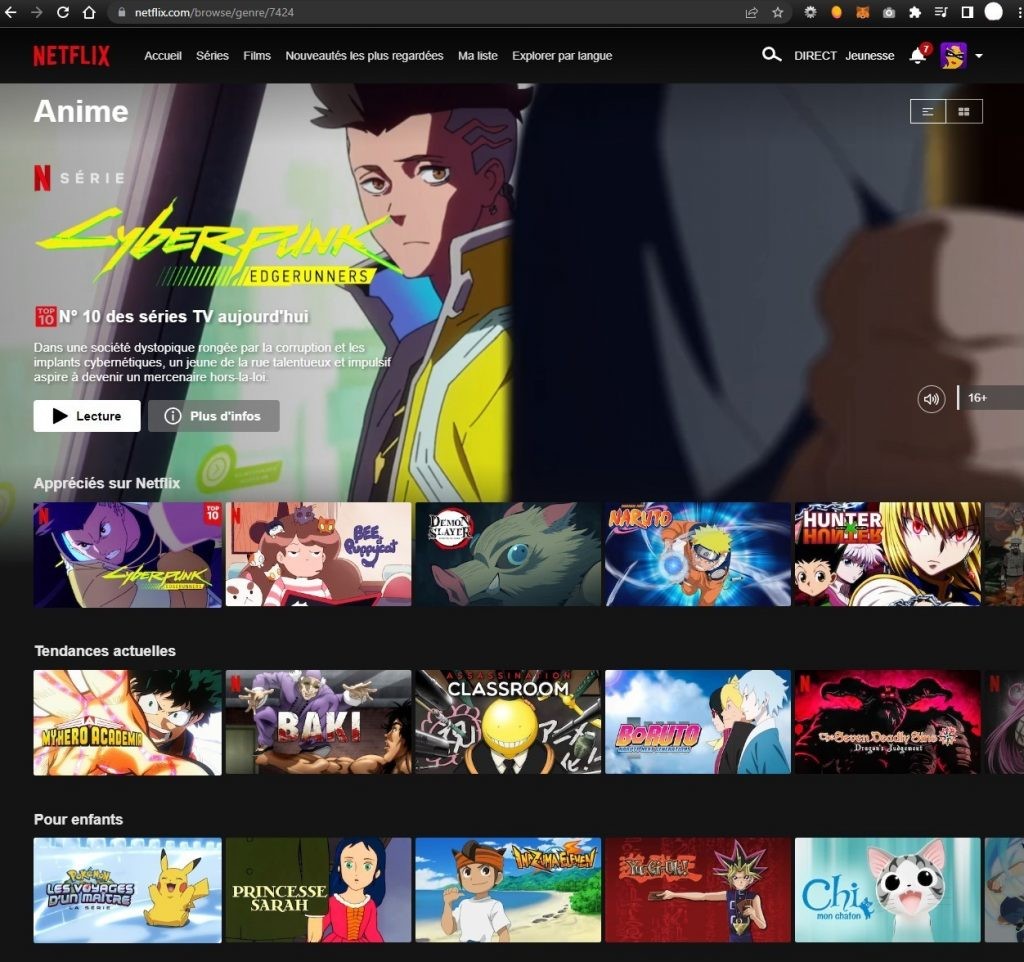The height and width of the screenshot is (962, 1024).
Task: Select the Princesse Sarah thumbnail
Action: 319,890
